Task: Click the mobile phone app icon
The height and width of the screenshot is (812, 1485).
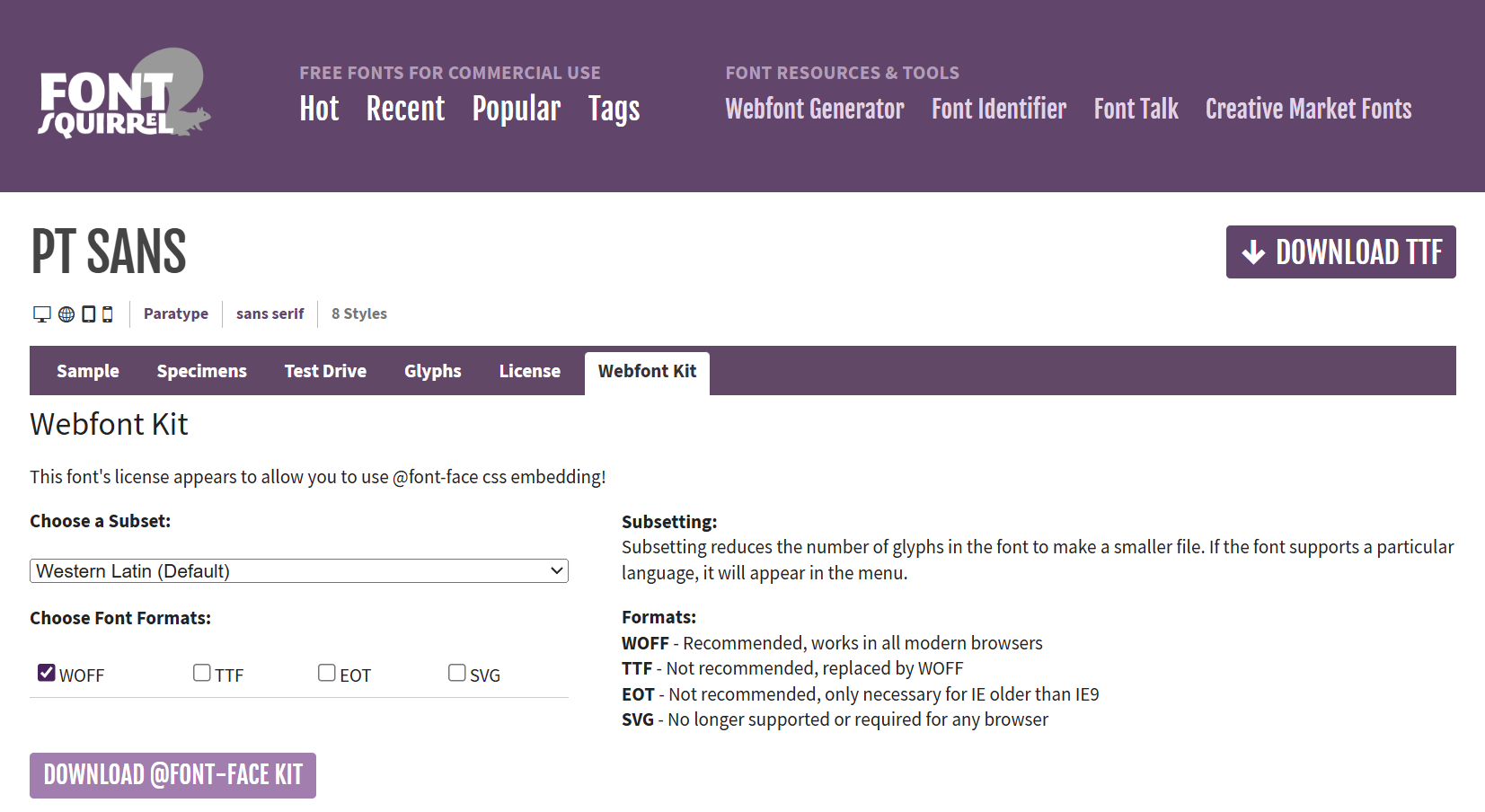Action: coord(108,314)
